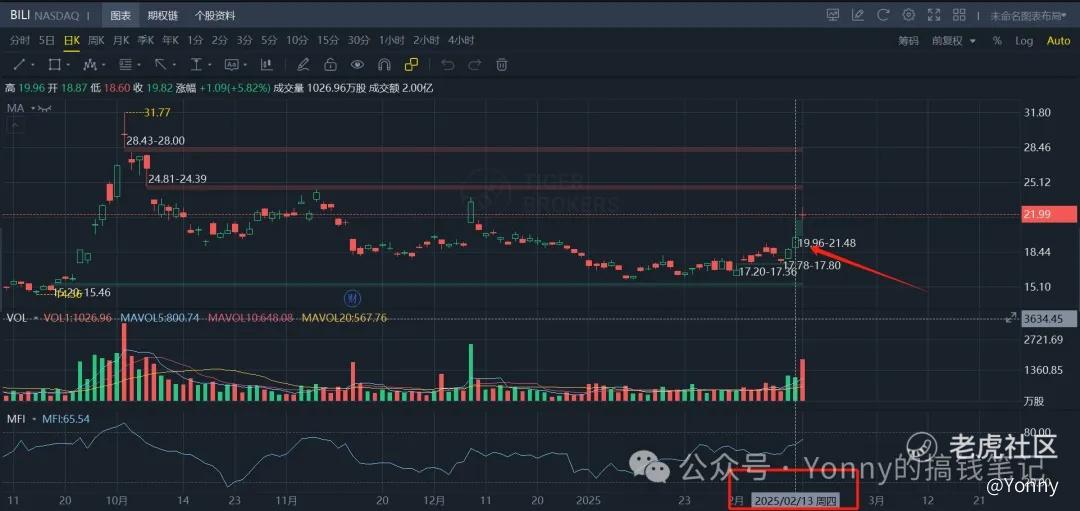The height and width of the screenshot is (511, 1080).
Task: Select the arrow drawing tool
Action: tap(160, 65)
